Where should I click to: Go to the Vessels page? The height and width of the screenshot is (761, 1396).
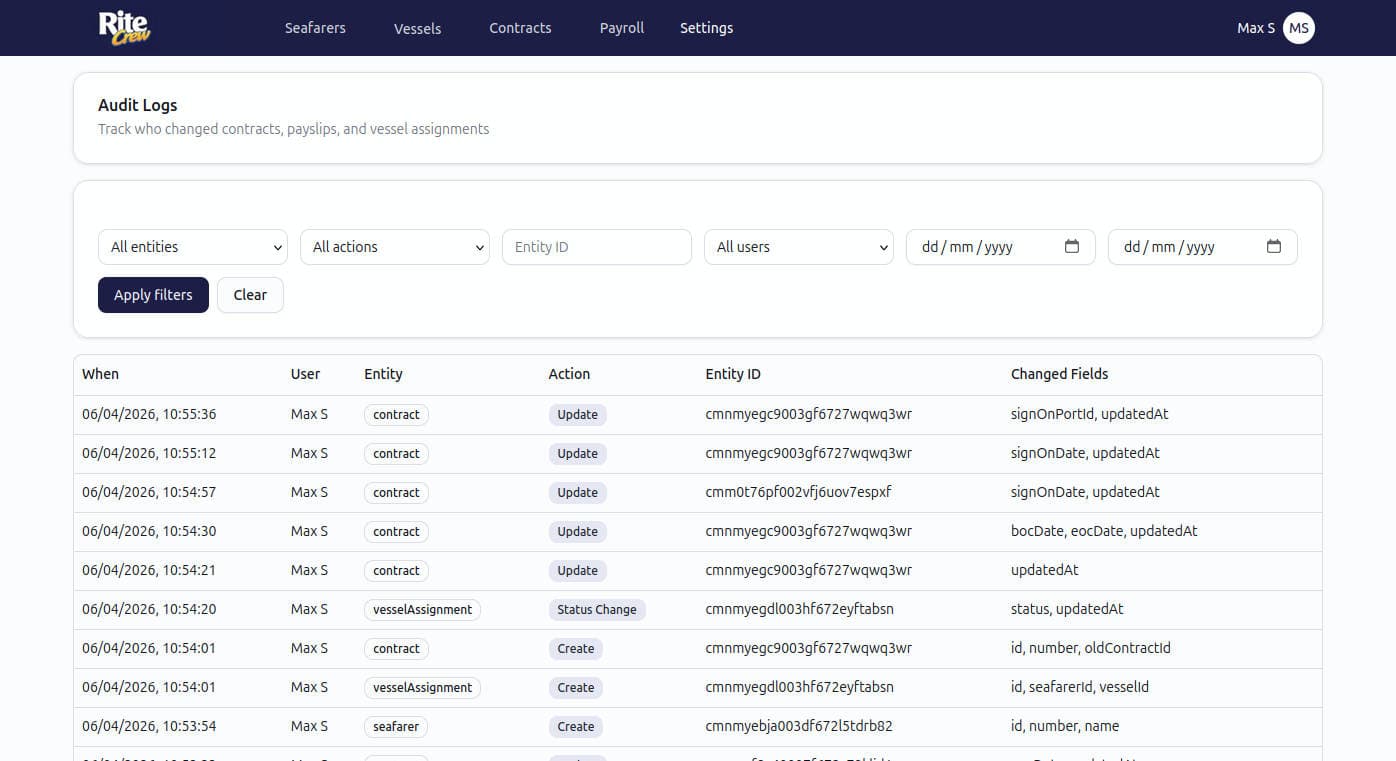coord(417,29)
